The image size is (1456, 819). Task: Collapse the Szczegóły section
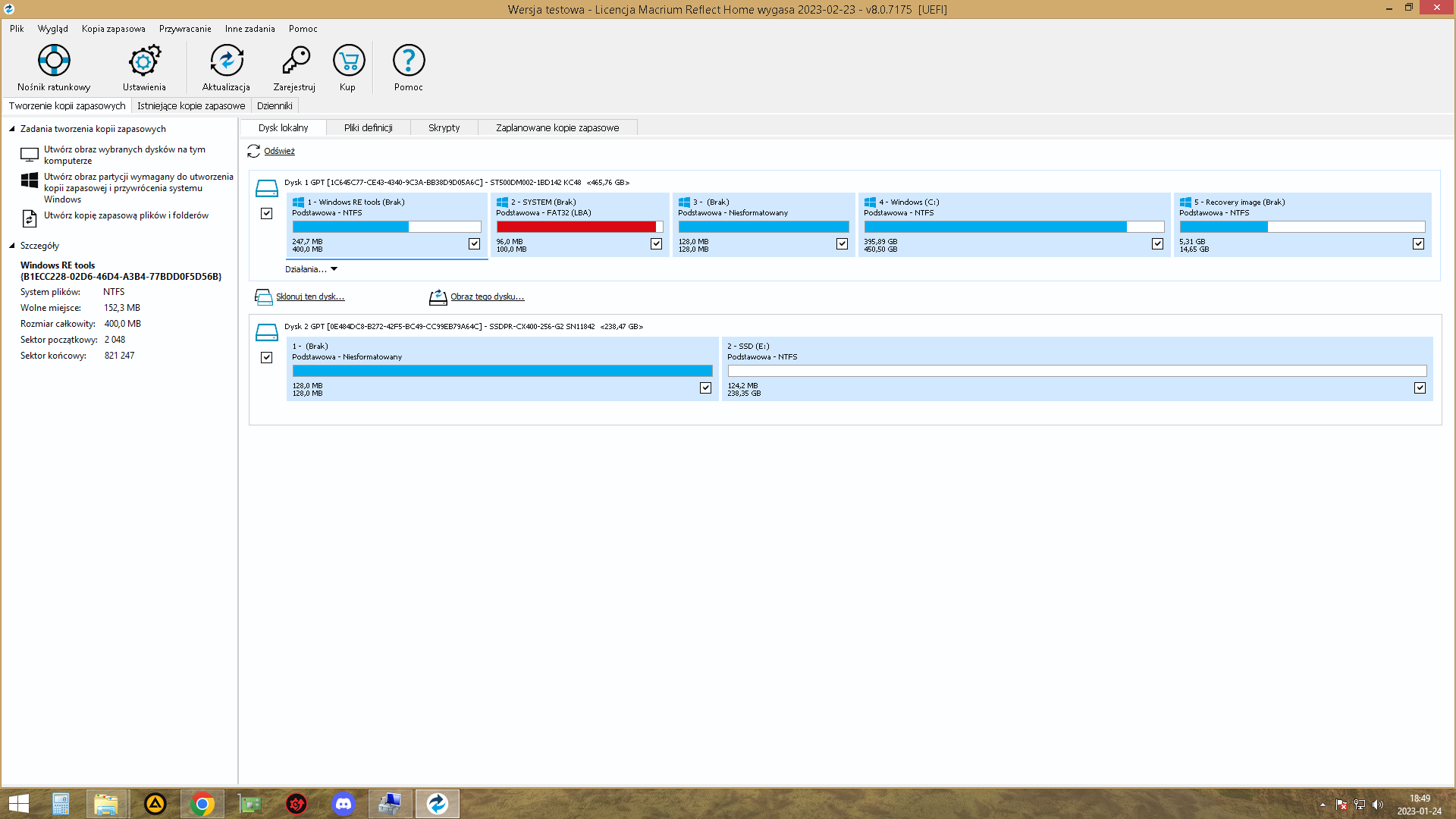(x=11, y=245)
